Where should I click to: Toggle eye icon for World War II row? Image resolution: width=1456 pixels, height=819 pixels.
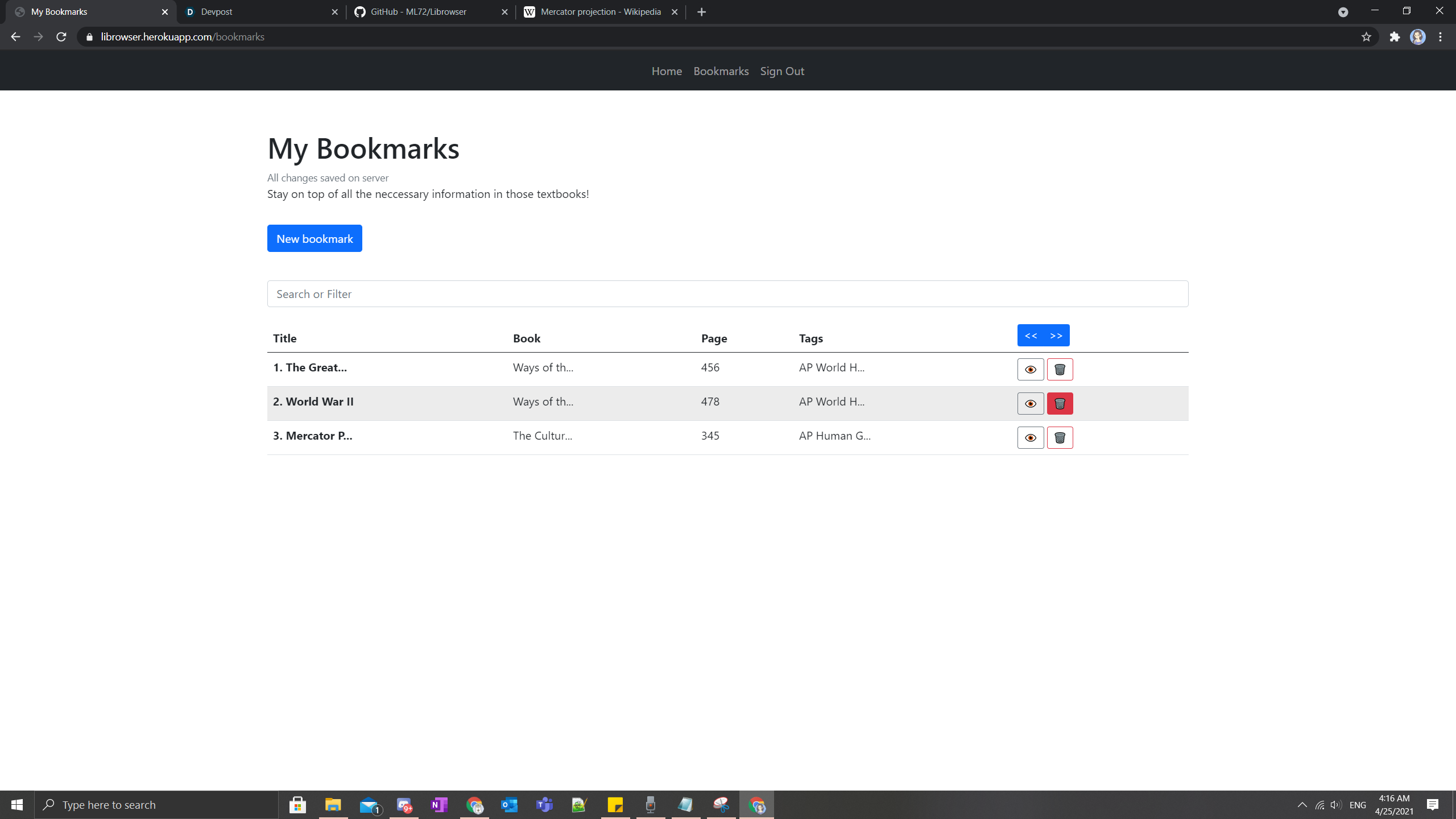tap(1031, 403)
